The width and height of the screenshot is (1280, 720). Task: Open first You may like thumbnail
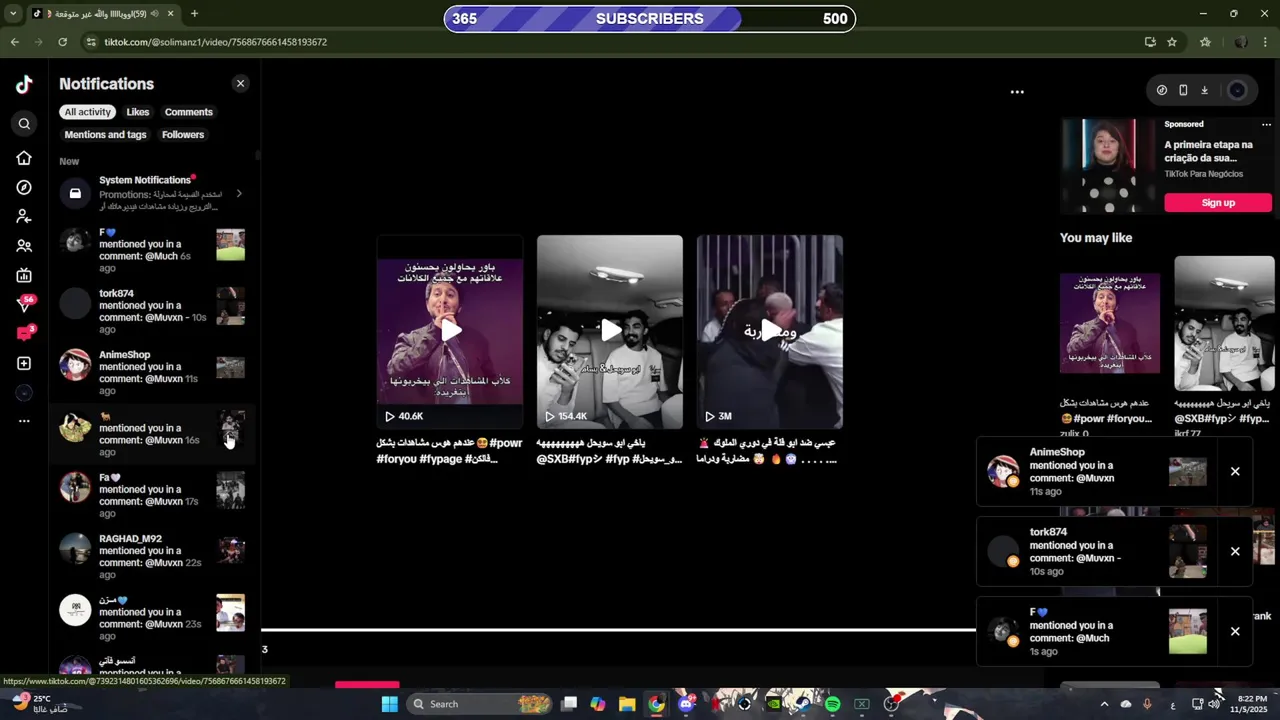(1110, 323)
